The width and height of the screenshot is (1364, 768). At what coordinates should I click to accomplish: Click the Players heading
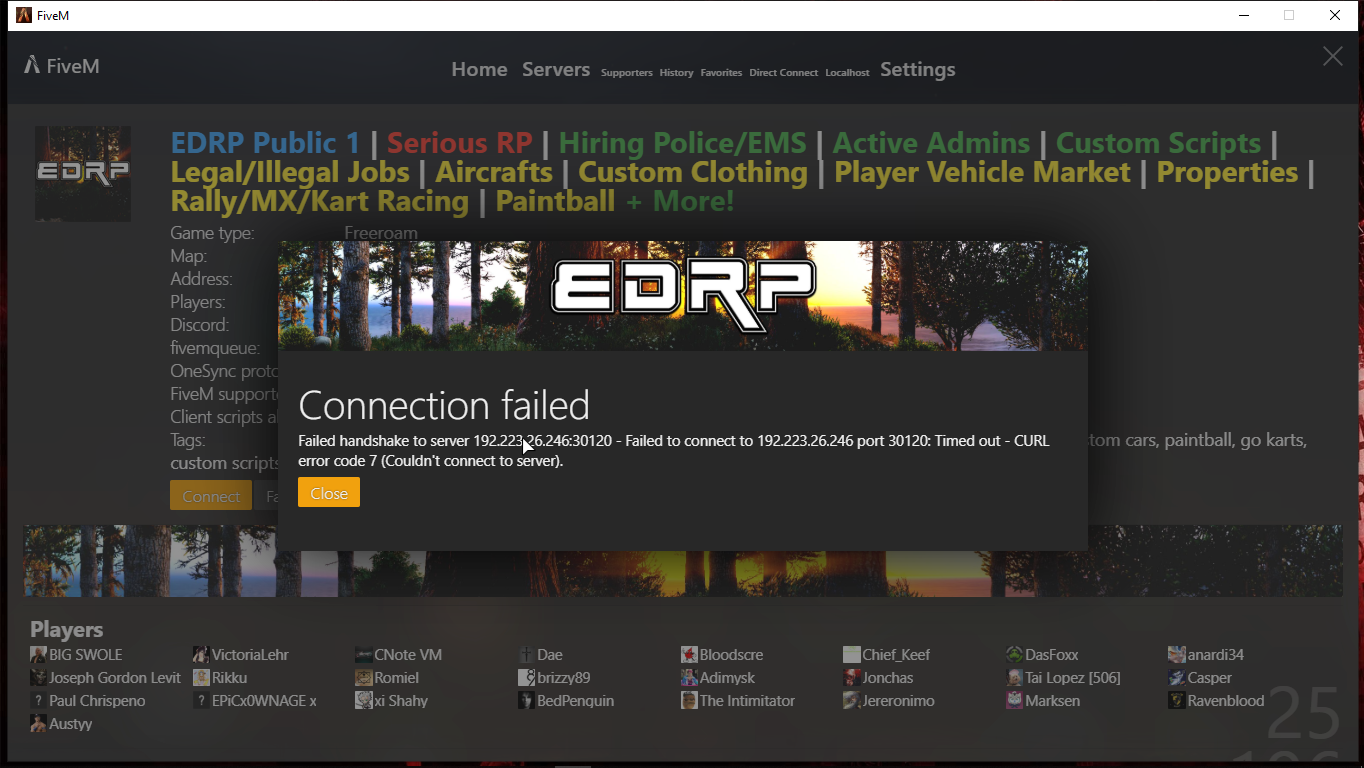tap(67, 630)
